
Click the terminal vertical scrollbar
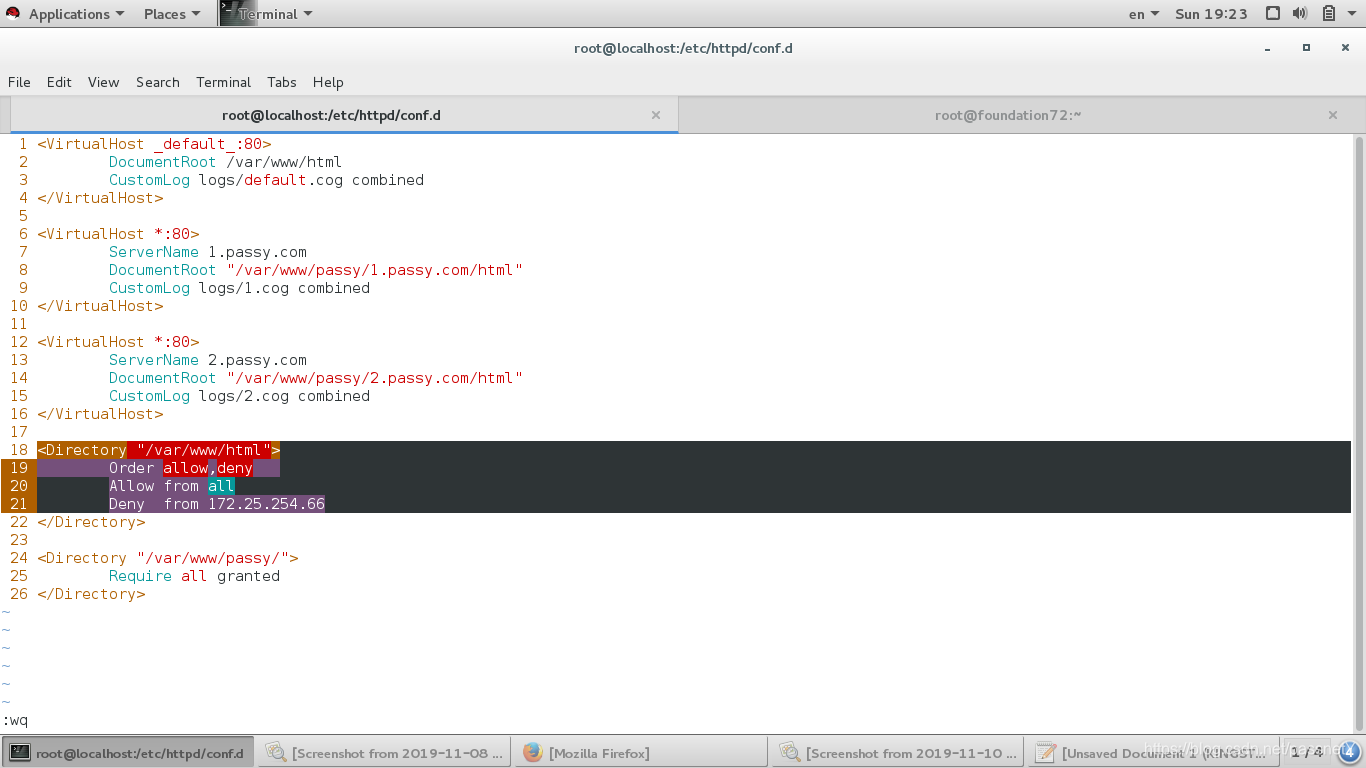pyautogui.click(x=1359, y=432)
